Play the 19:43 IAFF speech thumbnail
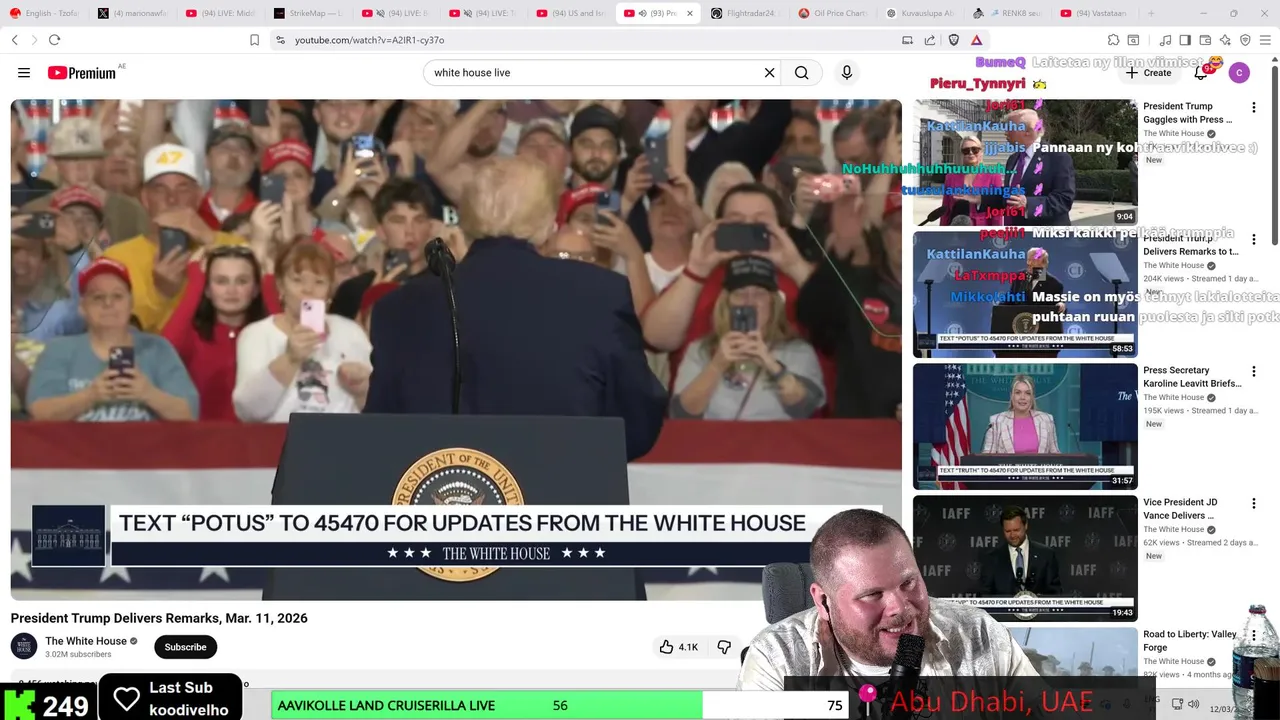 click(1025, 558)
